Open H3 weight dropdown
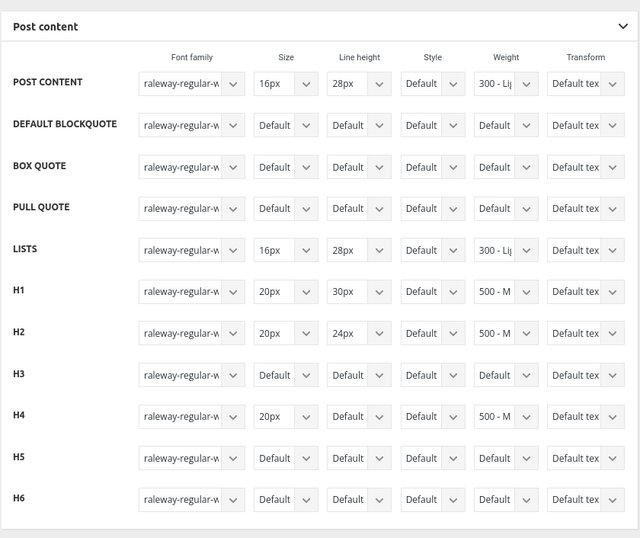 pos(506,375)
